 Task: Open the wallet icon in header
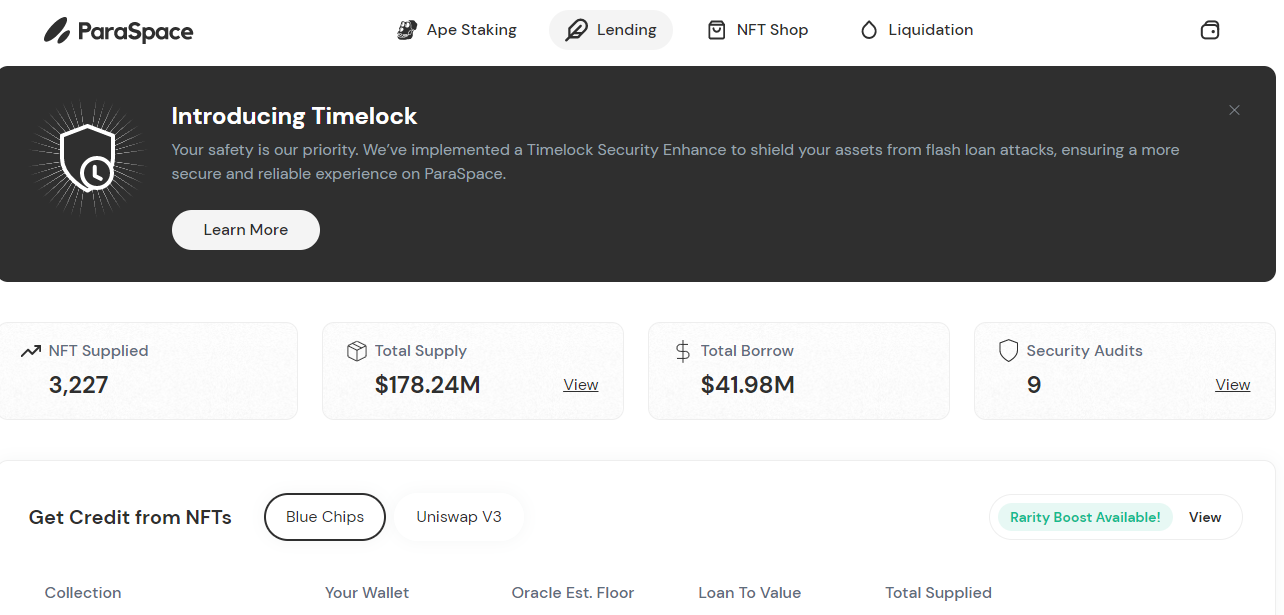tap(1209, 30)
